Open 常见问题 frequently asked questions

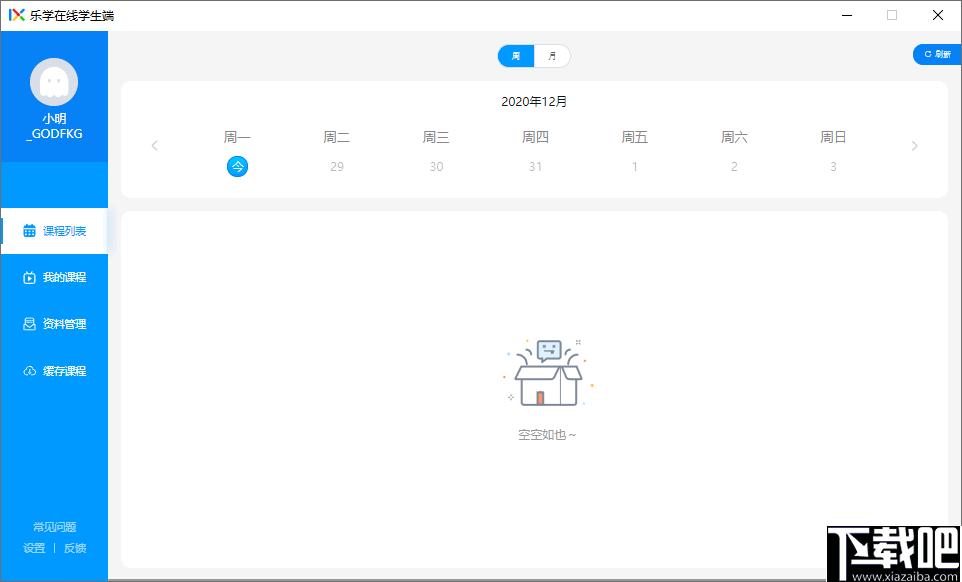(x=55, y=526)
